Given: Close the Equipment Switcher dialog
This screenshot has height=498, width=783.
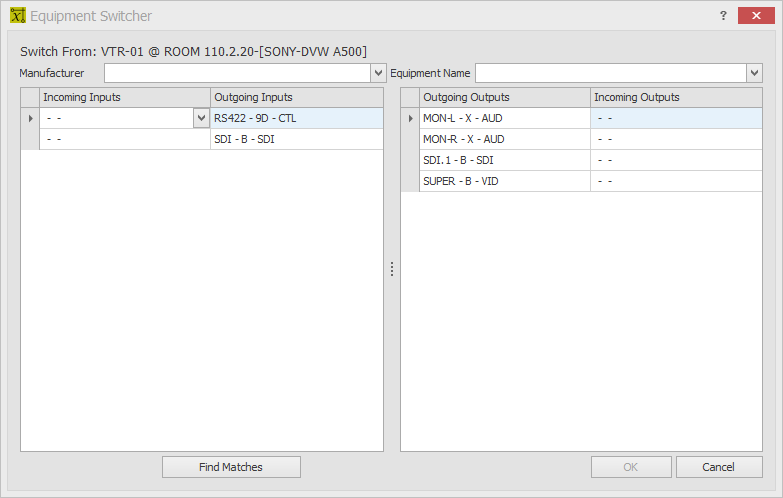Looking at the screenshot, I should 756,15.
